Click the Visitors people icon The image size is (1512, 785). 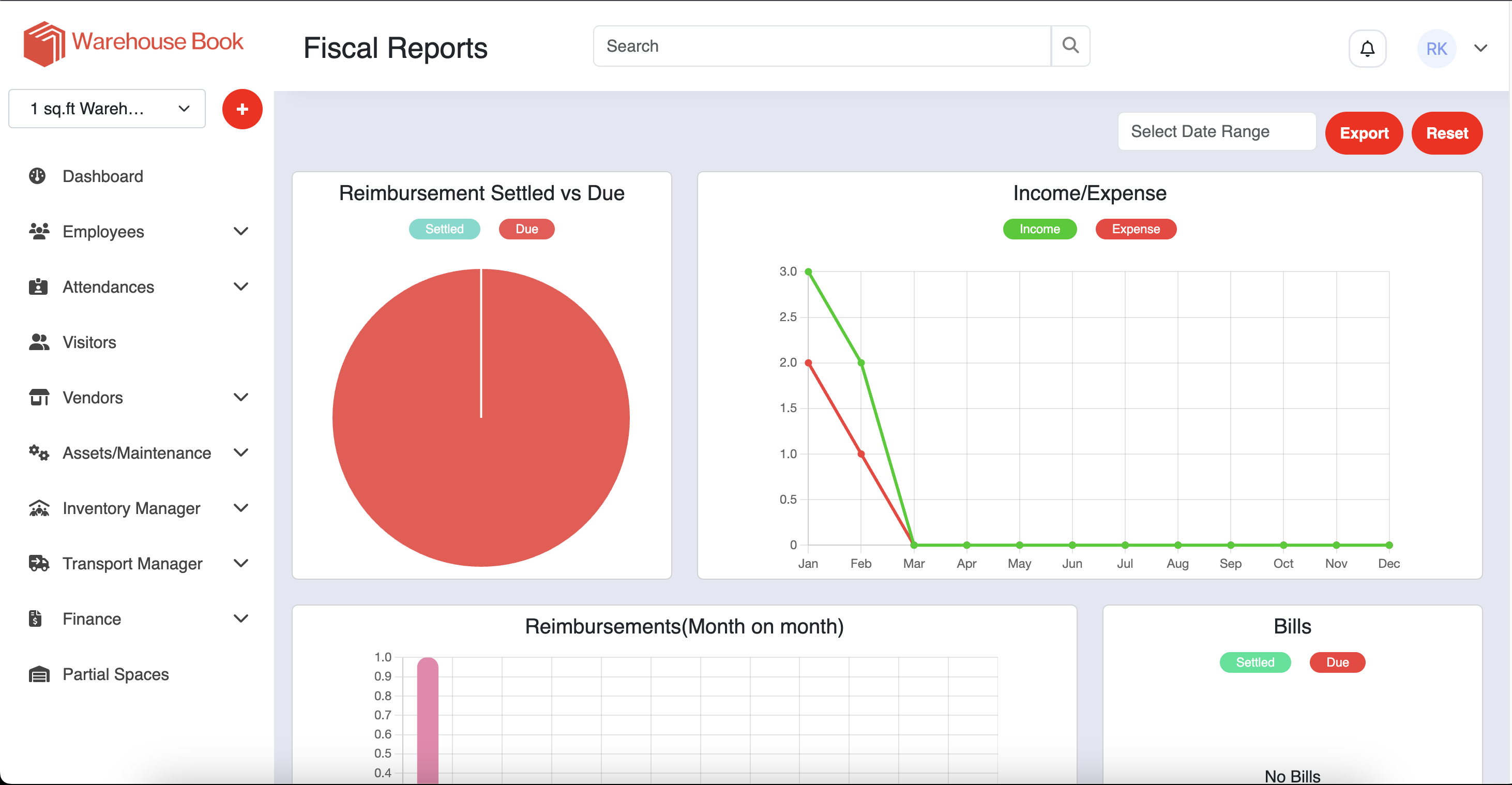pos(39,342)
